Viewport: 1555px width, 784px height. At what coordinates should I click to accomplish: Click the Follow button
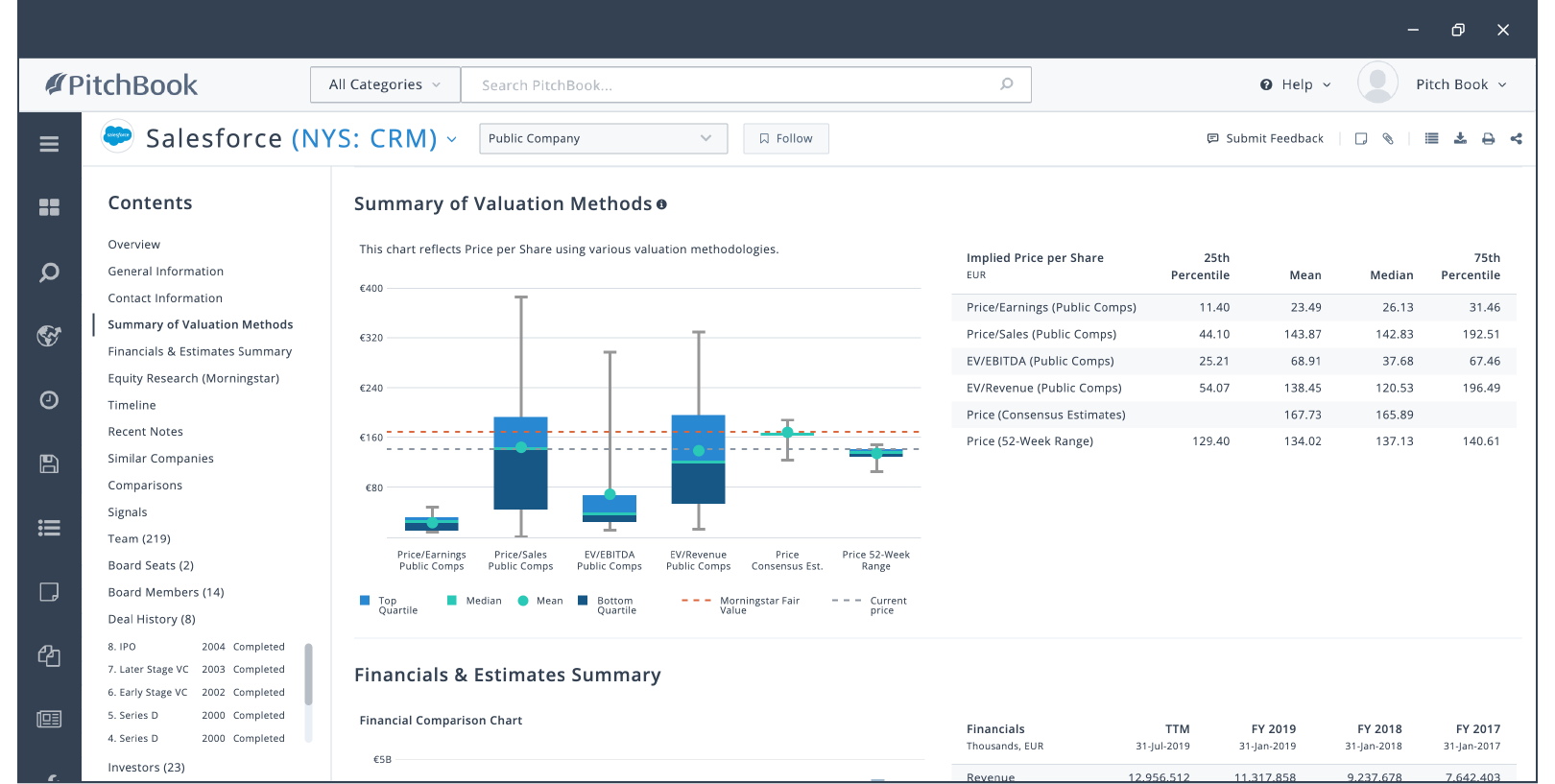tap(786, 138)
